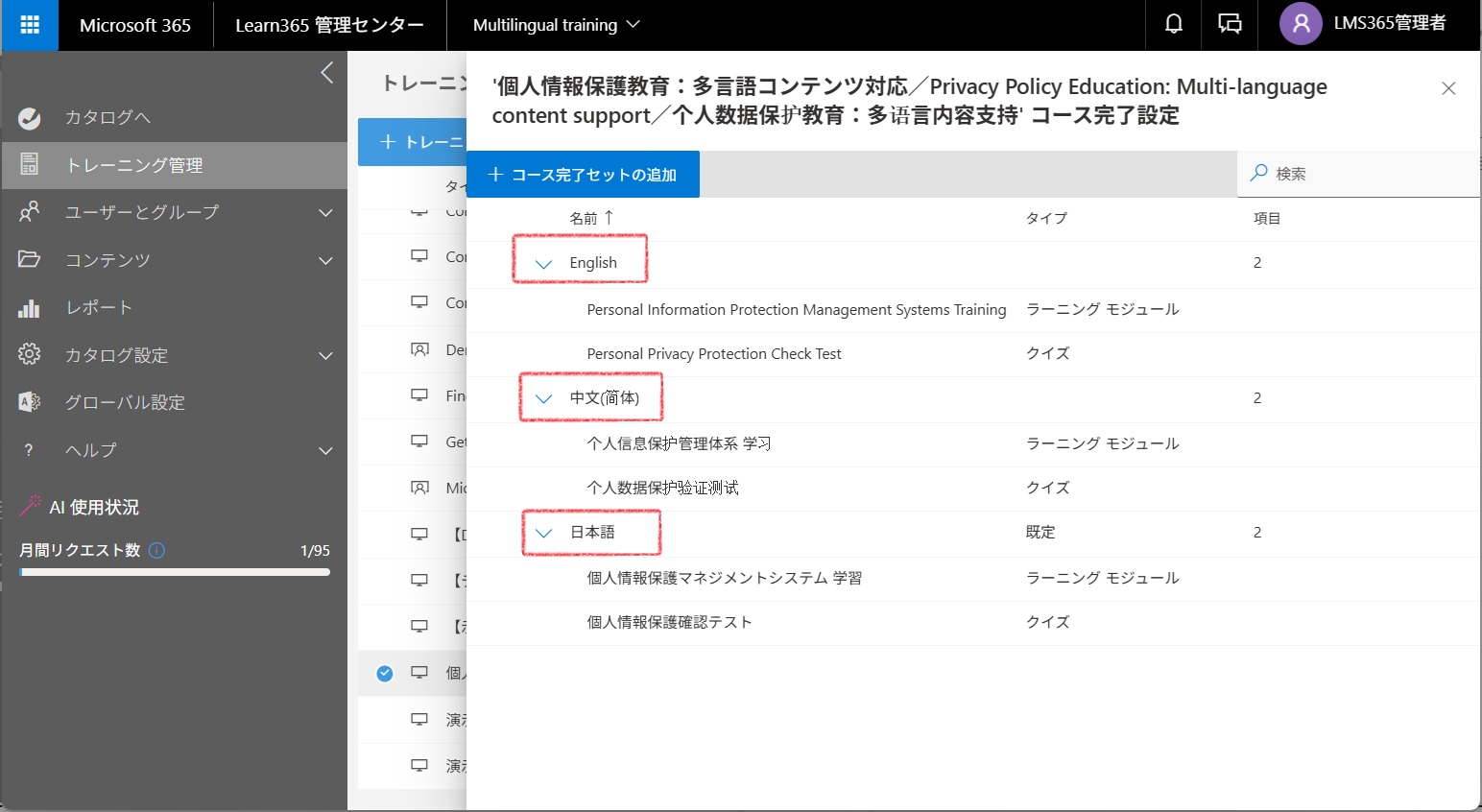Collapse the 中文(简体) completion set

click(x=544, y=398)
